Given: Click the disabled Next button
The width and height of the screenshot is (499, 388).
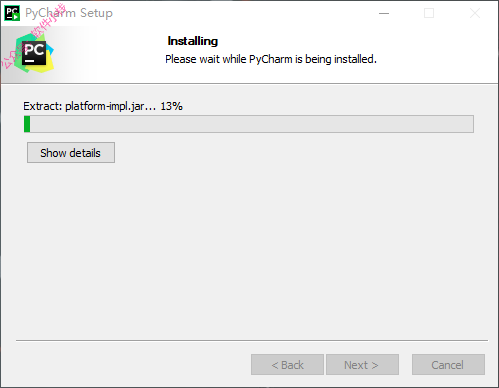Looking at the screenshot, I should click(x=362, y=365).
